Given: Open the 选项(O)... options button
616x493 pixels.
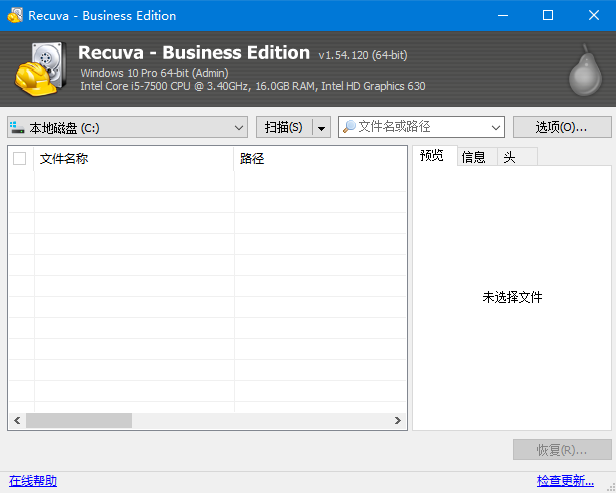Looking at the screenshot, I should (562, 127).
